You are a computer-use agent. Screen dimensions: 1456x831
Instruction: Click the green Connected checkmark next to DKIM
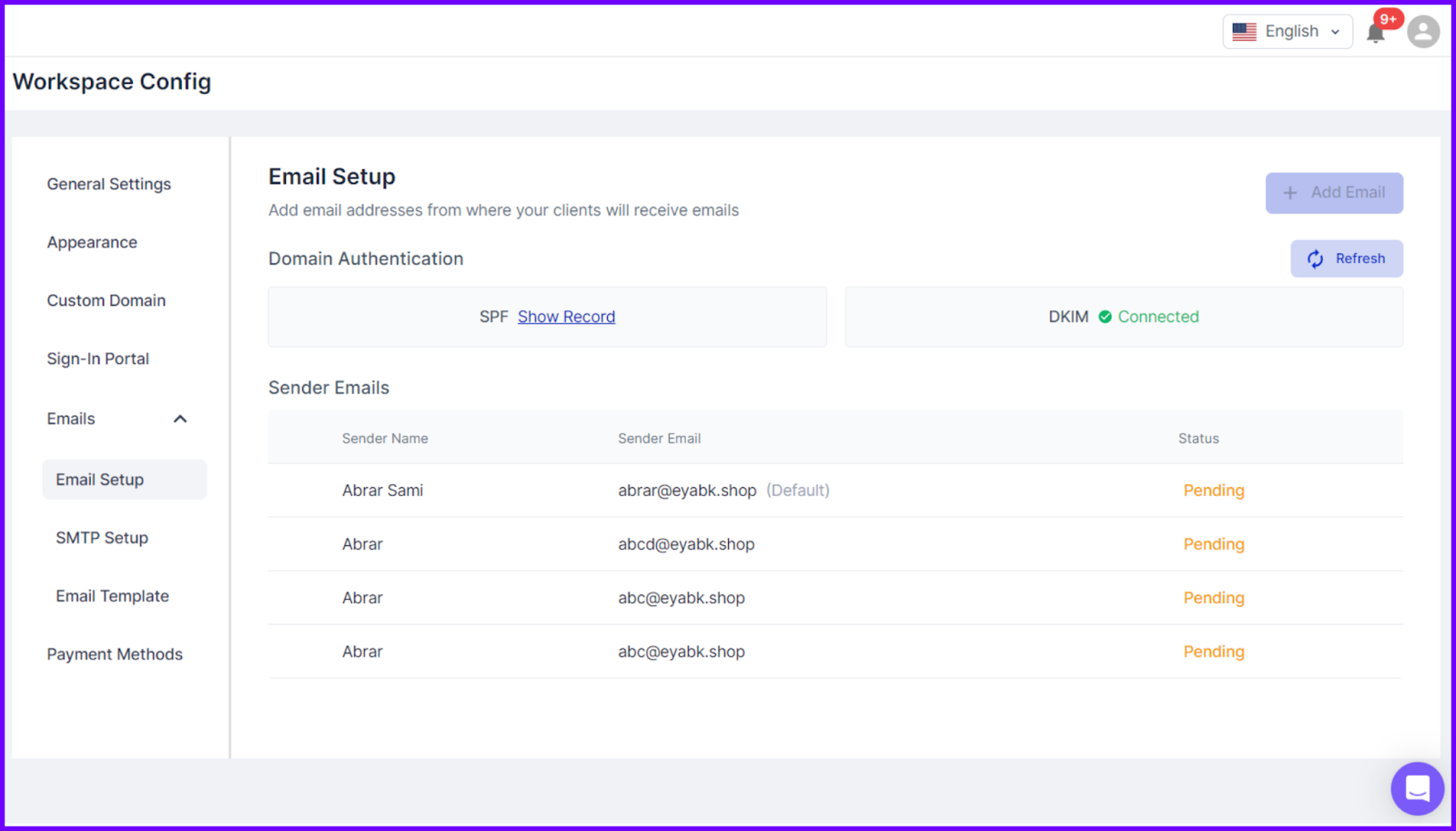point(1106,317)
